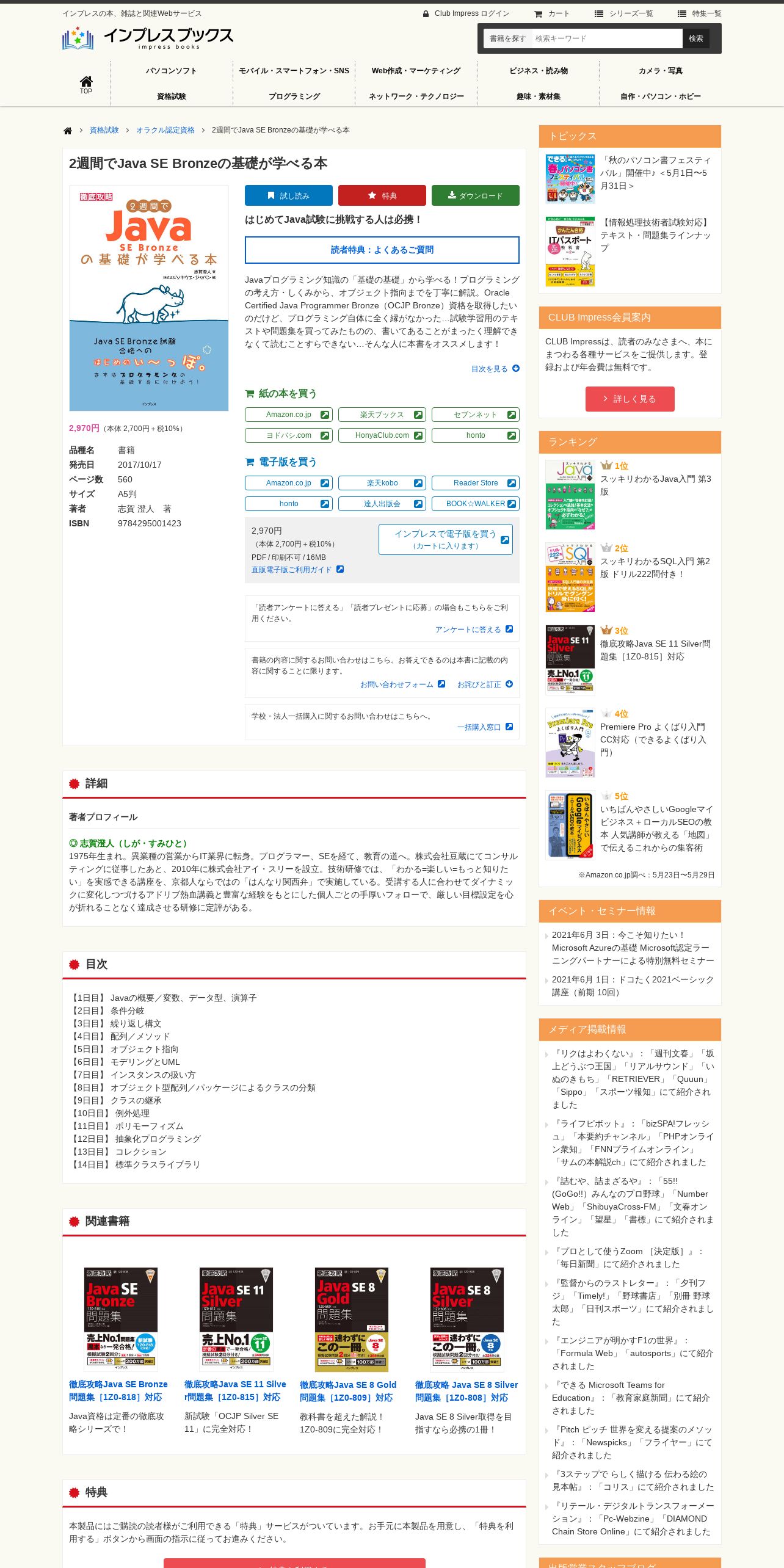This screenshot has height=1568, width=784.
Task: Open 趣味・素材集 category menu
Action: point(539,96)
